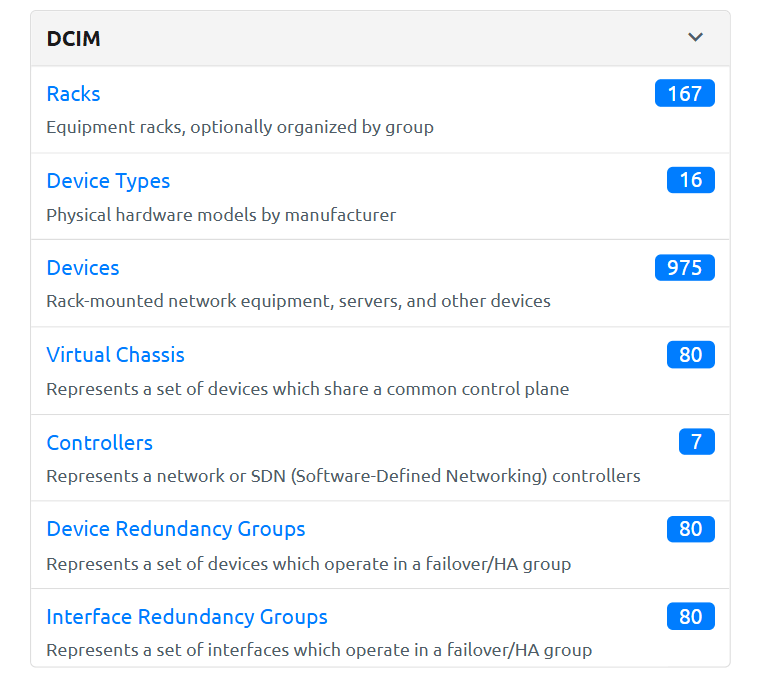Go to the Devices list
760x680 pixels.
(x=83, y=268)
